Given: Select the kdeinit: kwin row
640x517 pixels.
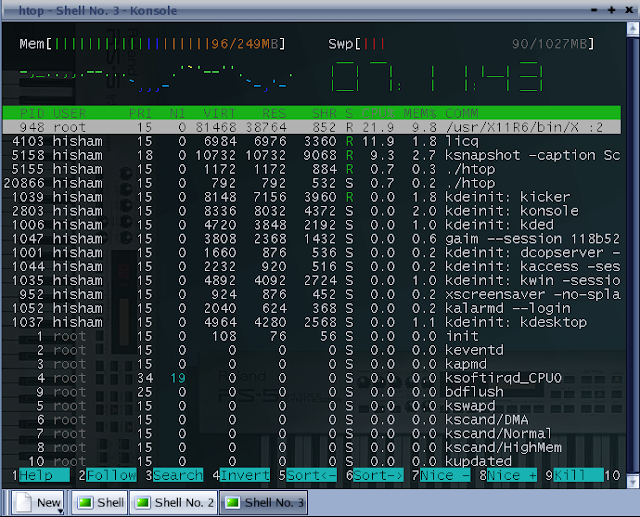Looking at the screenshot, I should 312,280.
